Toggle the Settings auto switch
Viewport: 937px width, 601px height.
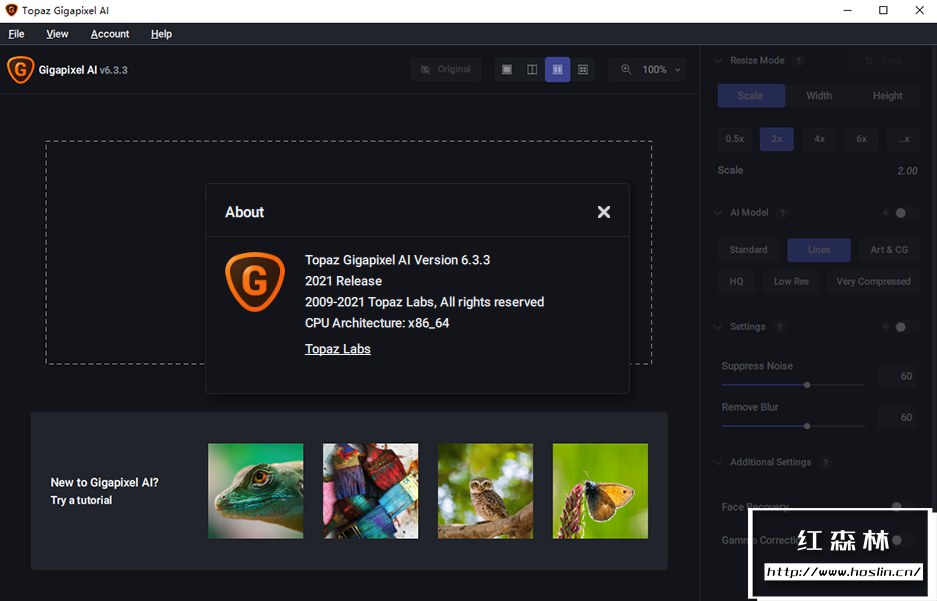(905, 327)
